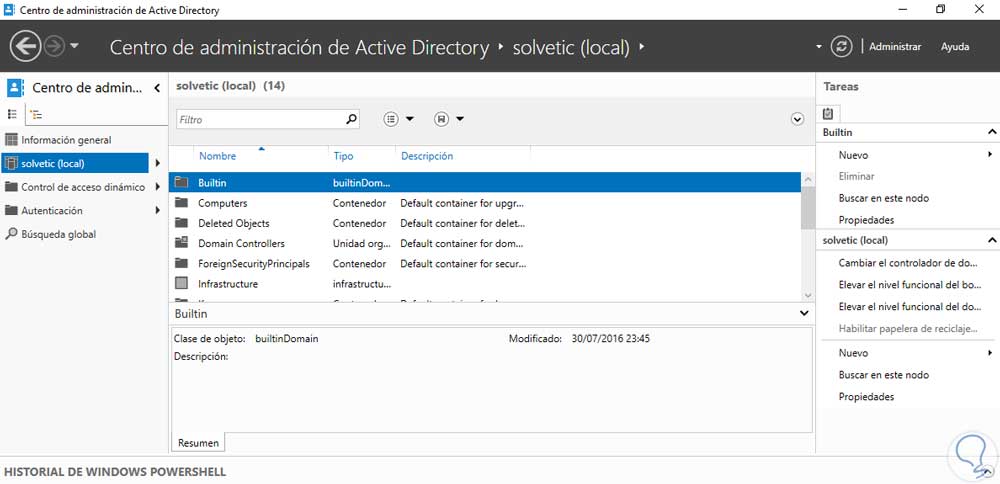The width and height of the screenshot is (1000, 484).
Task: Collapse the Builtin details pane chevron
Action: point(804,313)
